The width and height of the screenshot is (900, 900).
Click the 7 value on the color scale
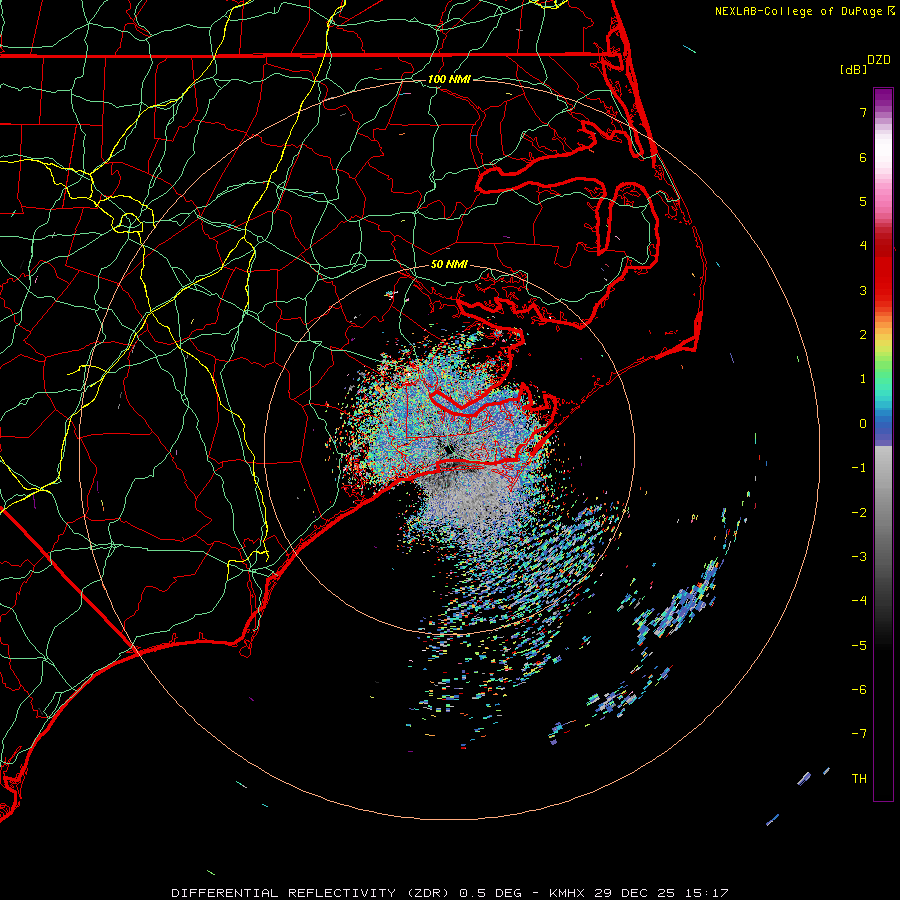(863, 112)
